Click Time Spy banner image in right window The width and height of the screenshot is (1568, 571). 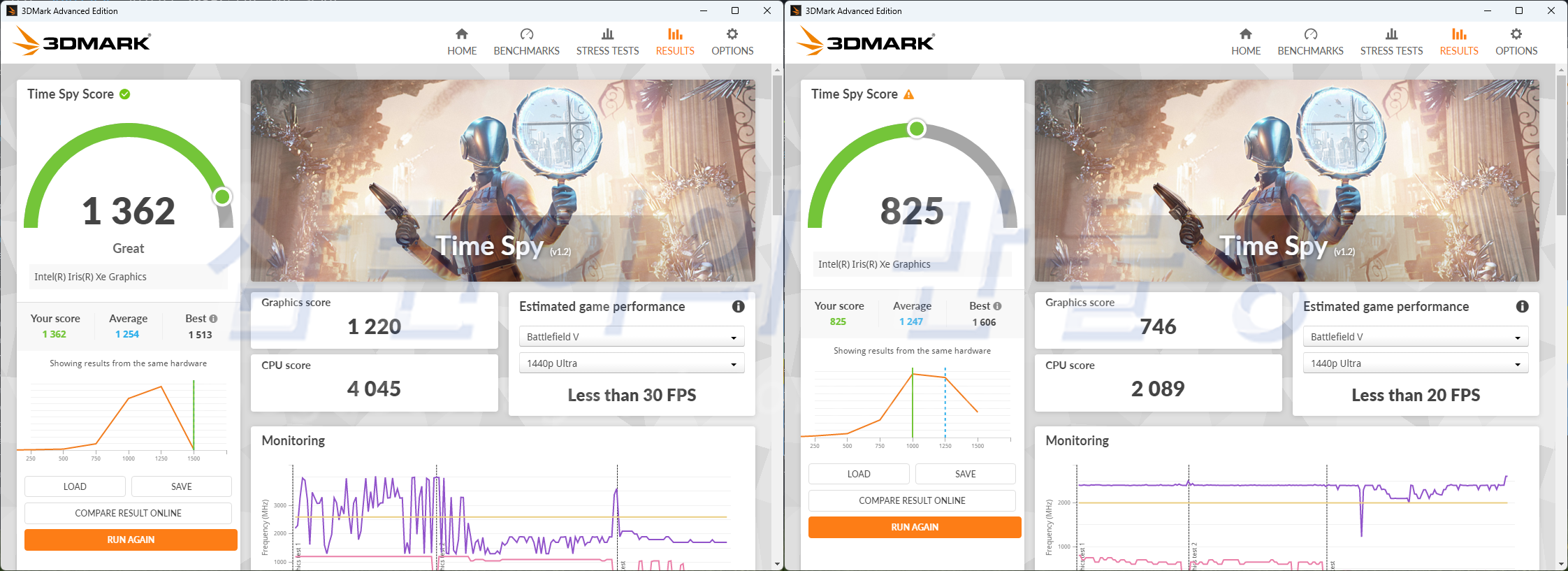coord(1287,180)
